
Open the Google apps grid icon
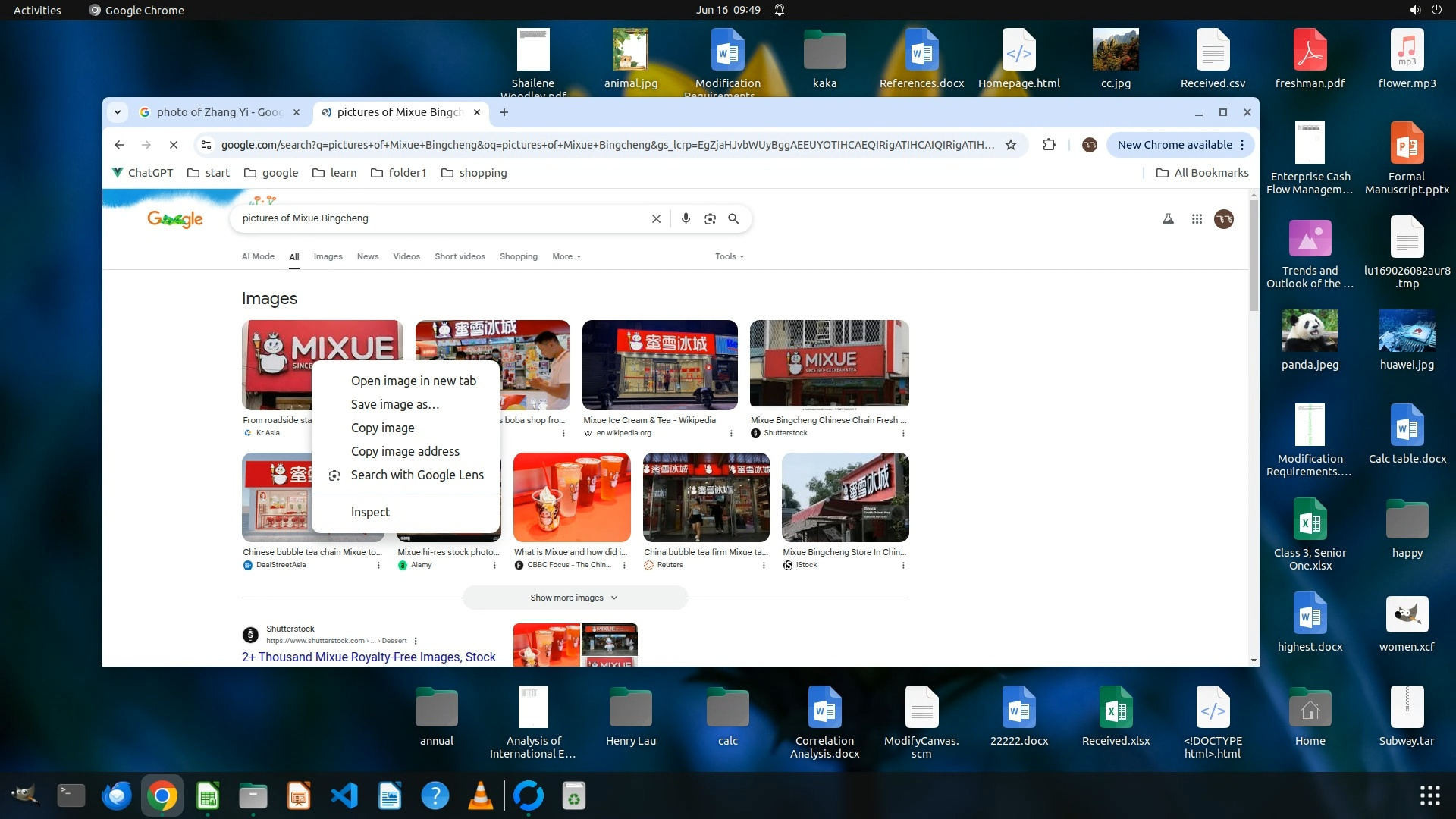[x=1197, y=218]
